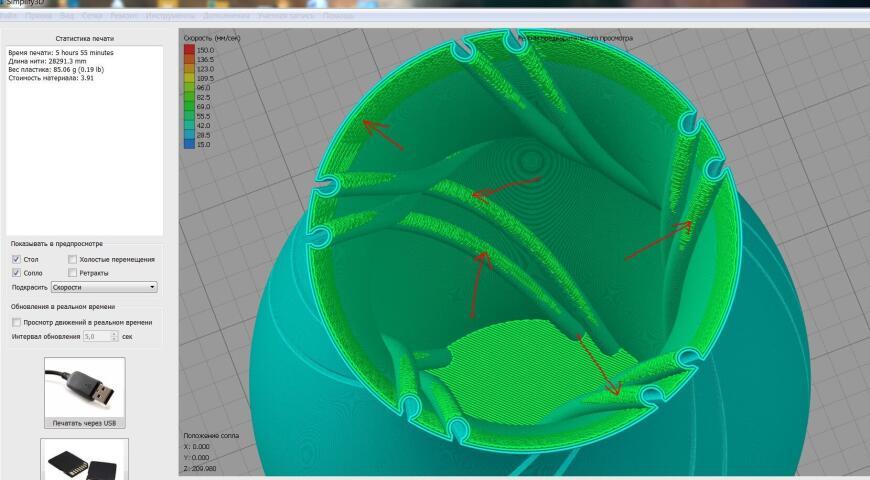Click the Интервал обновления spinner field
870x480 pixels.
coord(100,336)
